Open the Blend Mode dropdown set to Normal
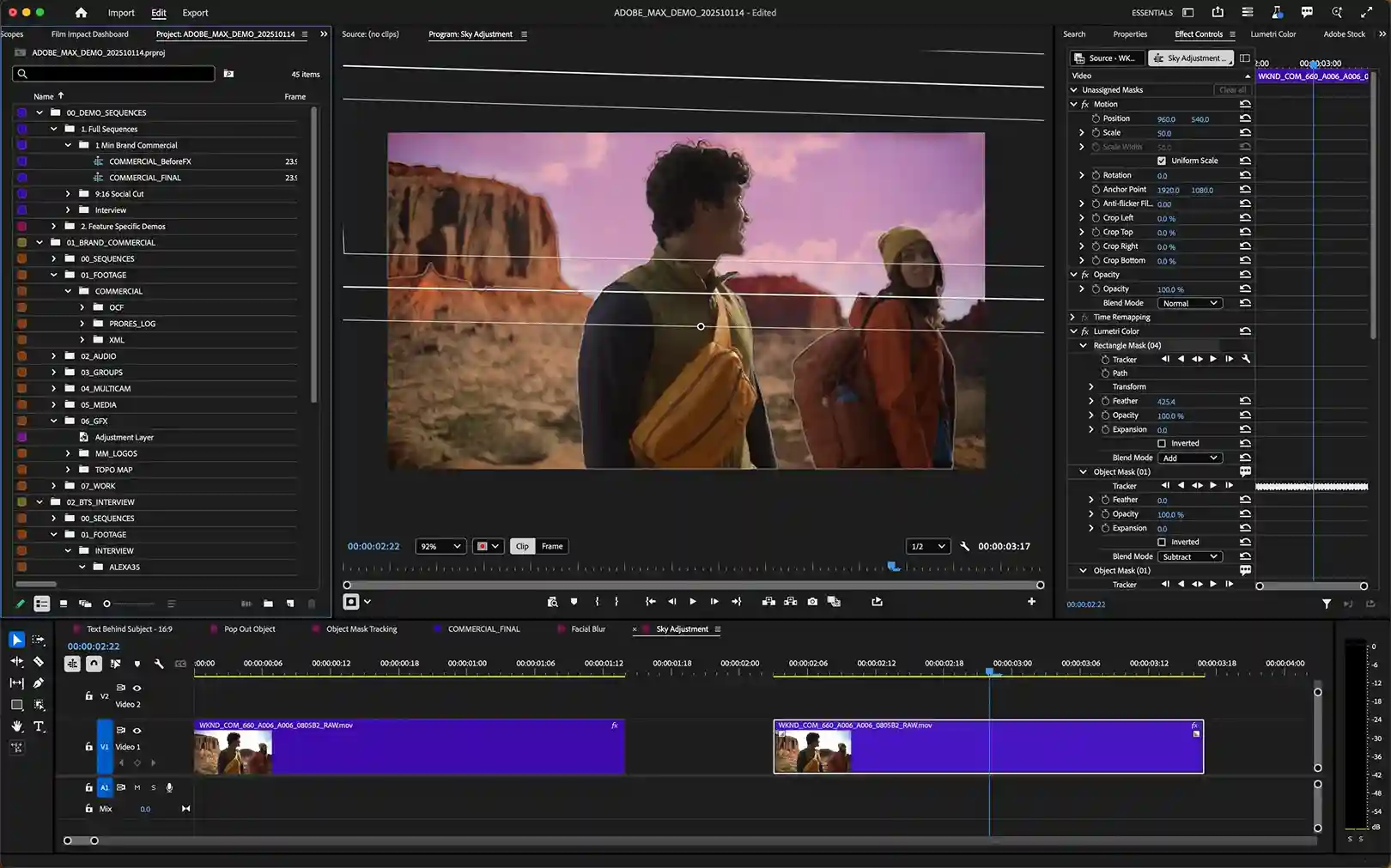 pos(1190,303)
